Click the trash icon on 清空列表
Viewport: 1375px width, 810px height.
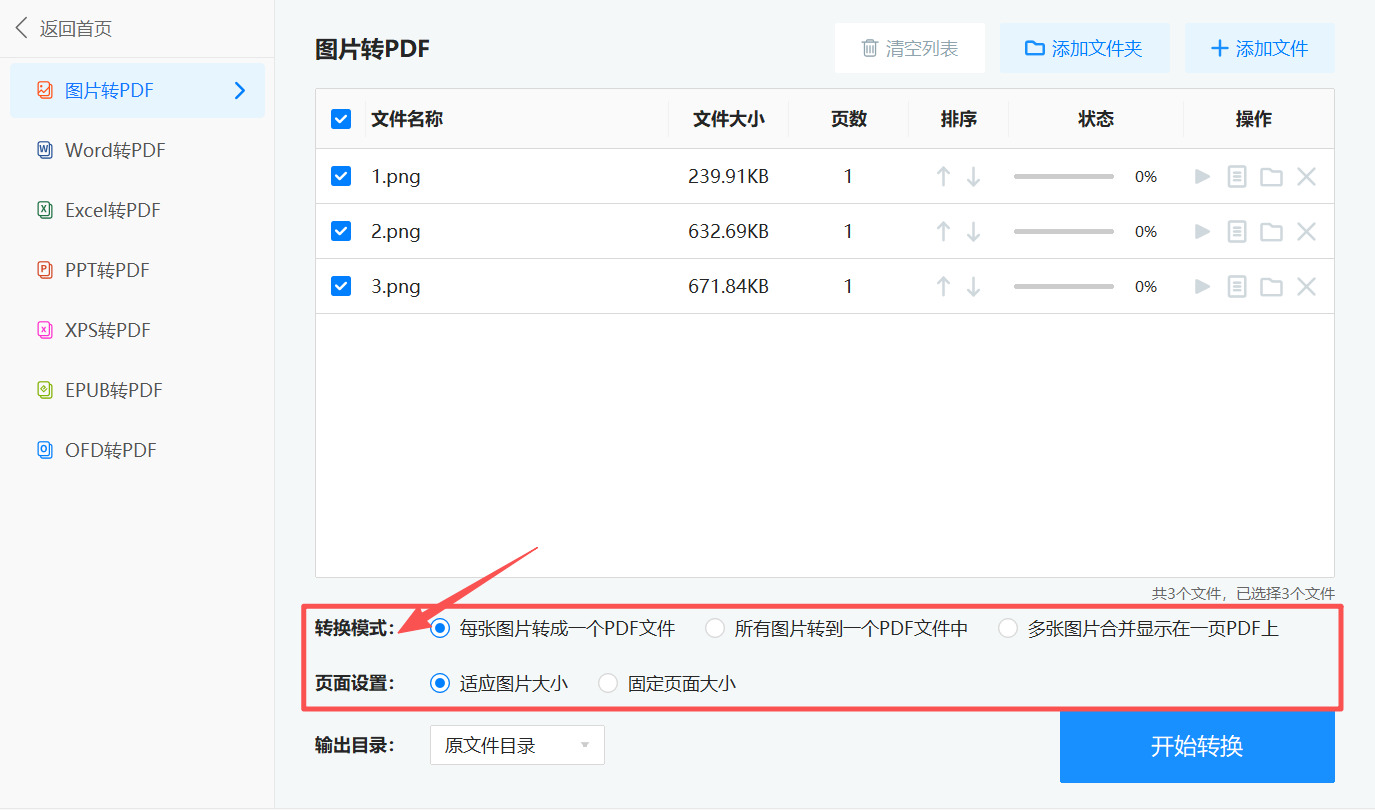click(x=870, y=47)
